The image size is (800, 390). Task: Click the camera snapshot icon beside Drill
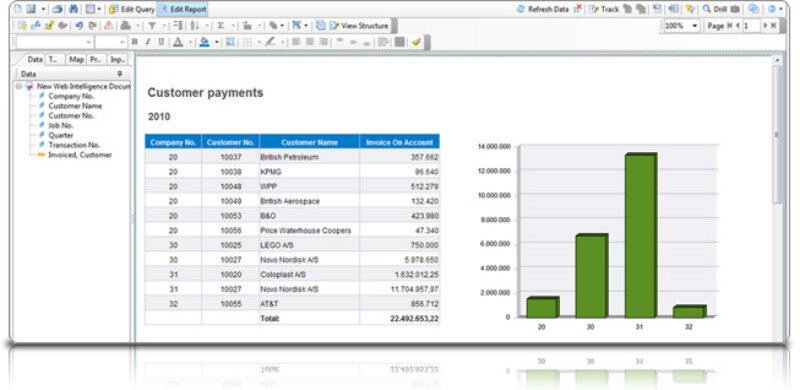tap(735, 9)
